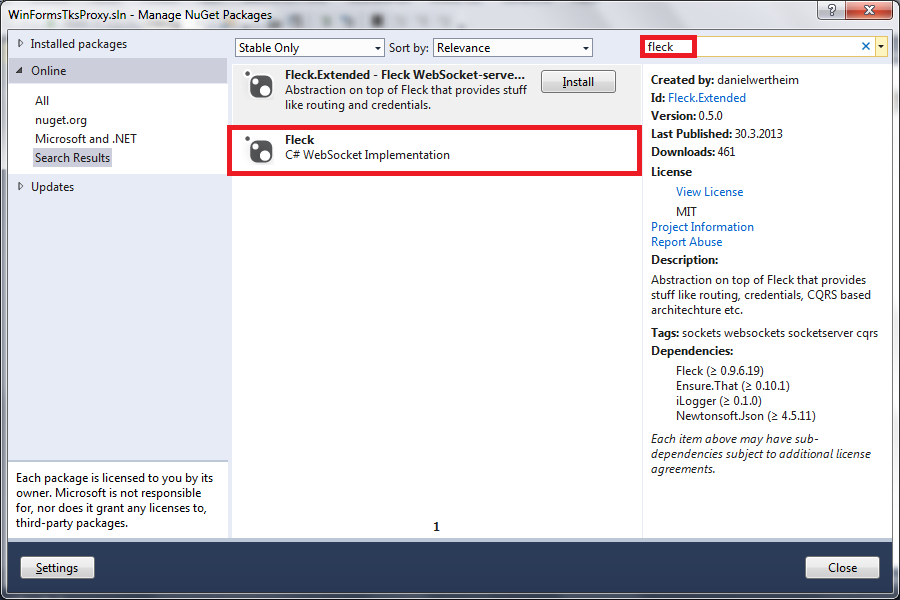The image size is (900, 600).
Task: Click page number 1
Action: pos(436,527)
